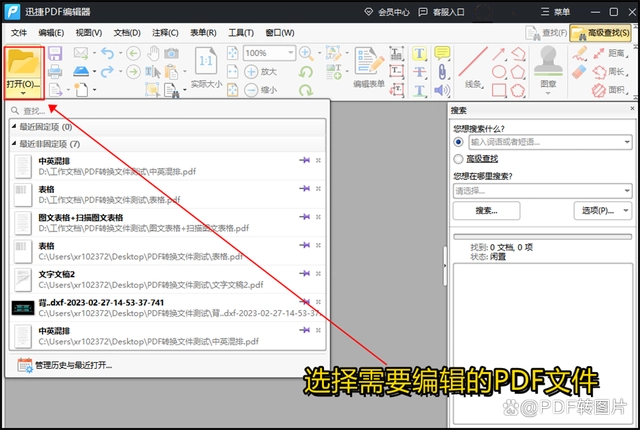Select the word or phrase search radio button
The height and width of the screenshot is (430, 640).
tap(458, 142)
